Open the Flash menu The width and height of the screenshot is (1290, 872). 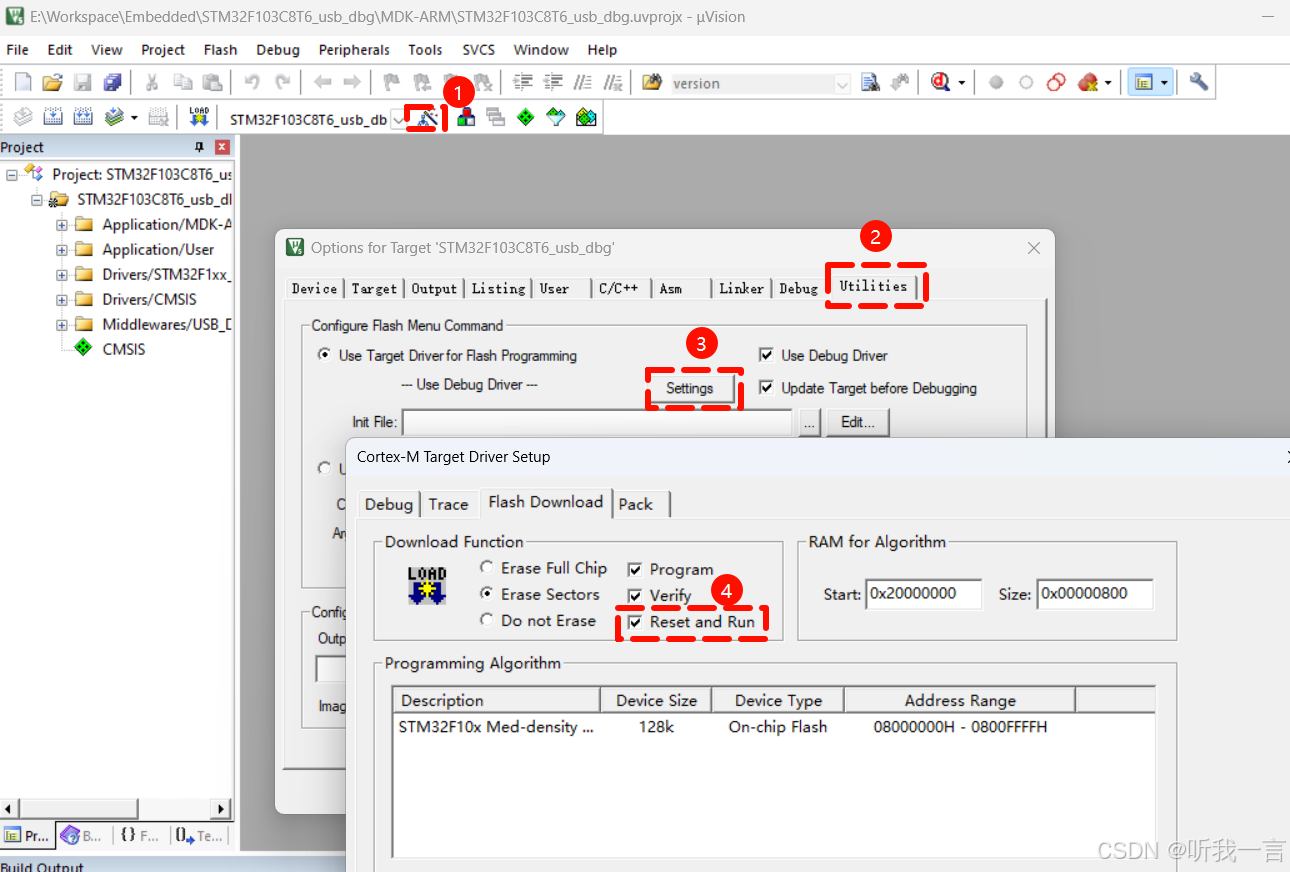coord(220,50)
